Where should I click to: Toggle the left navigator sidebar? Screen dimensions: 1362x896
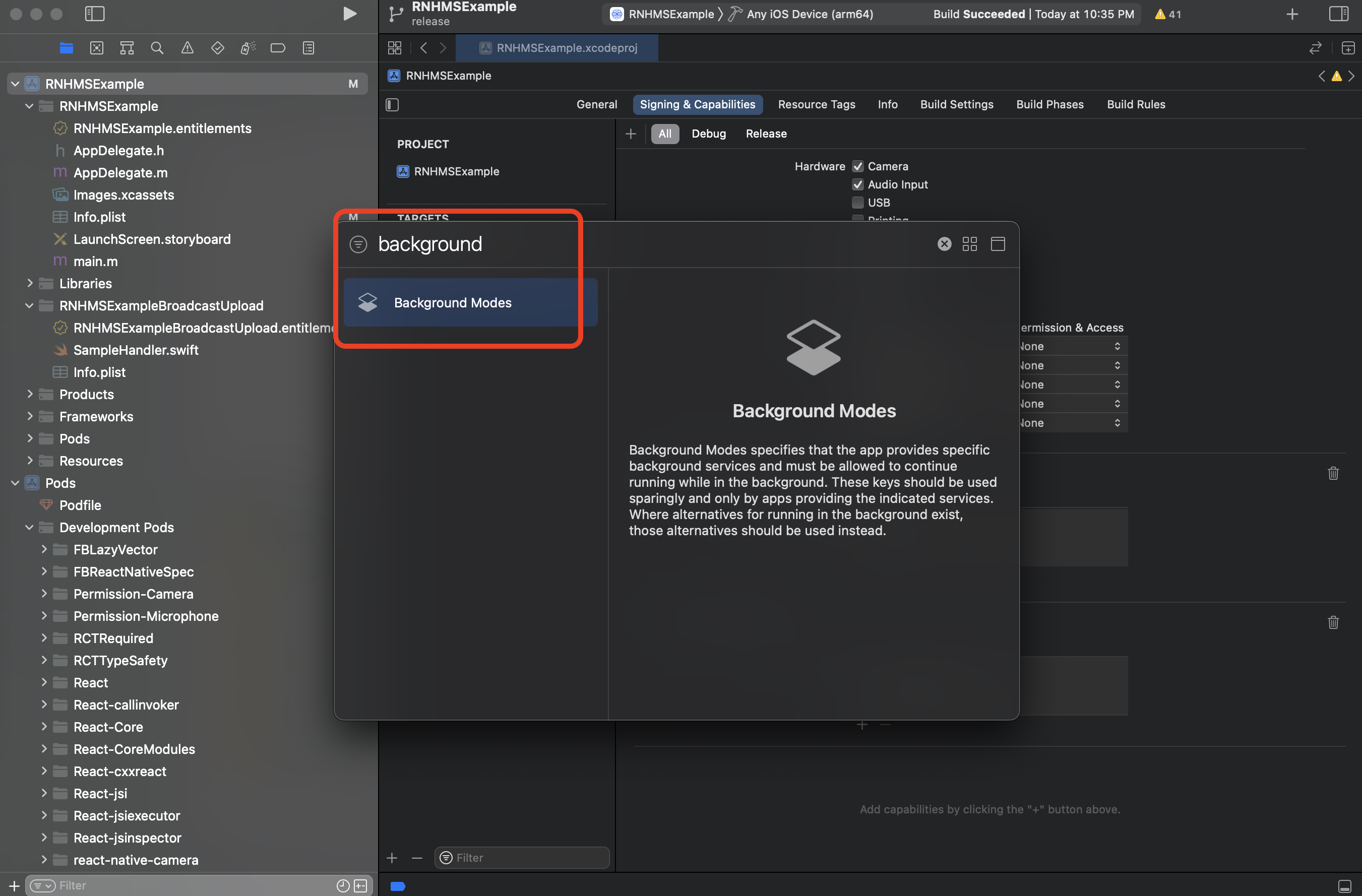pos(94,14)
